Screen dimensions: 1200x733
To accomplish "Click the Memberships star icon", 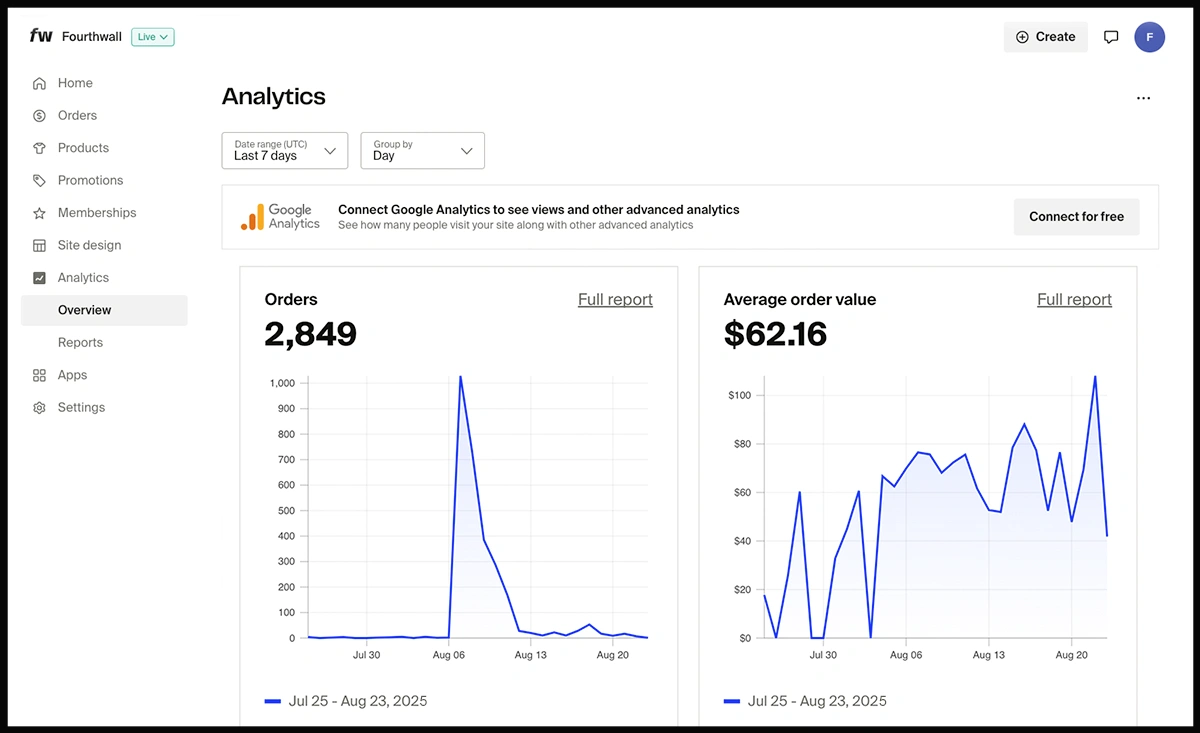I will [x=39, y=213].
